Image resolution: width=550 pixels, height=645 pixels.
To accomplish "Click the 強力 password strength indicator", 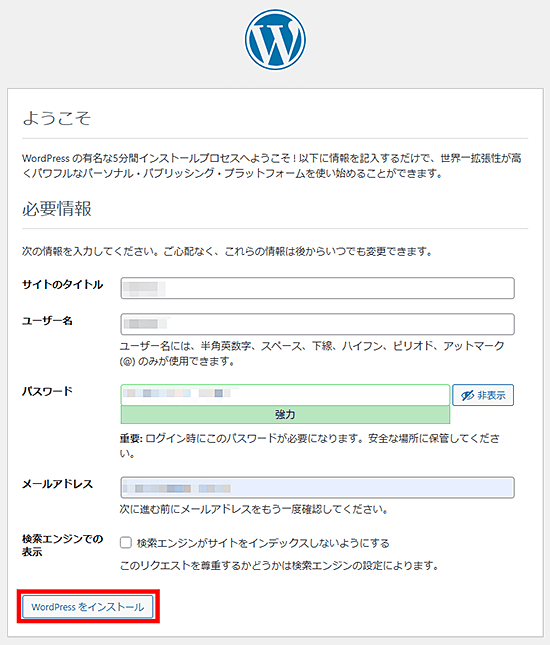I will pyautogui.click(x=285, y=415).
